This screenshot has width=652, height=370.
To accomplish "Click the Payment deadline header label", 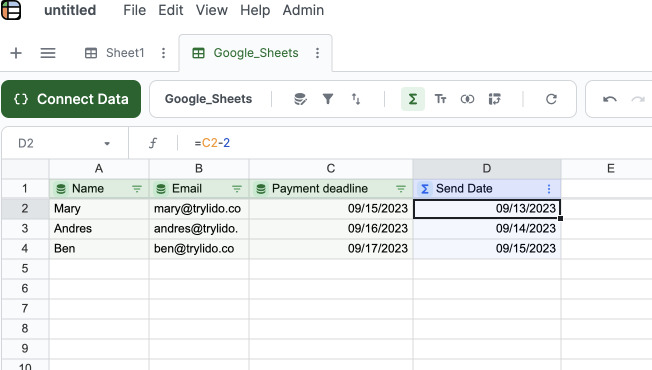I will (320, 189).
